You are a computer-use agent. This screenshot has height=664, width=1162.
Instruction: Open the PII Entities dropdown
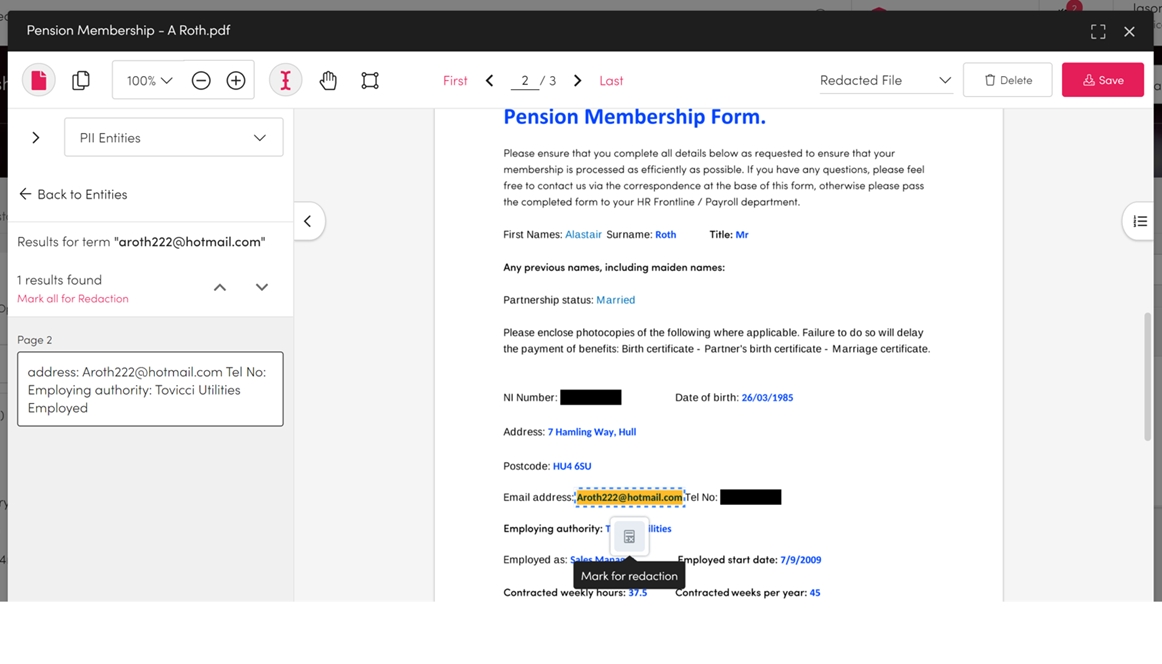click(173, 137)
